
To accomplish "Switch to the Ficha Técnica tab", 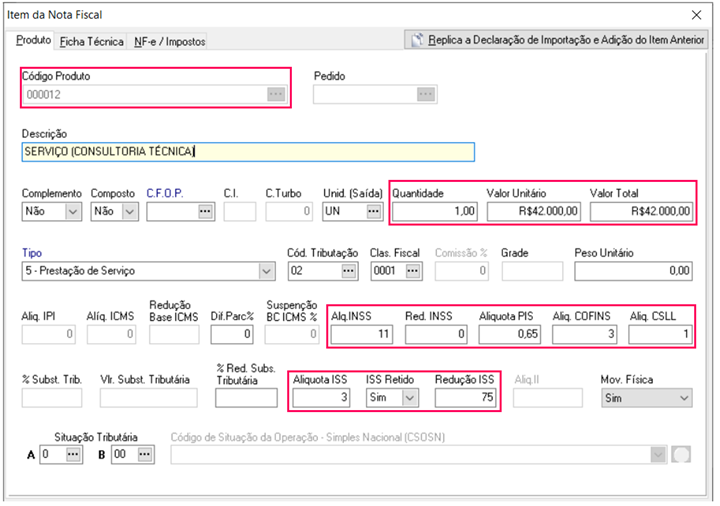I will pyautogui.click(x=91, y=42).
